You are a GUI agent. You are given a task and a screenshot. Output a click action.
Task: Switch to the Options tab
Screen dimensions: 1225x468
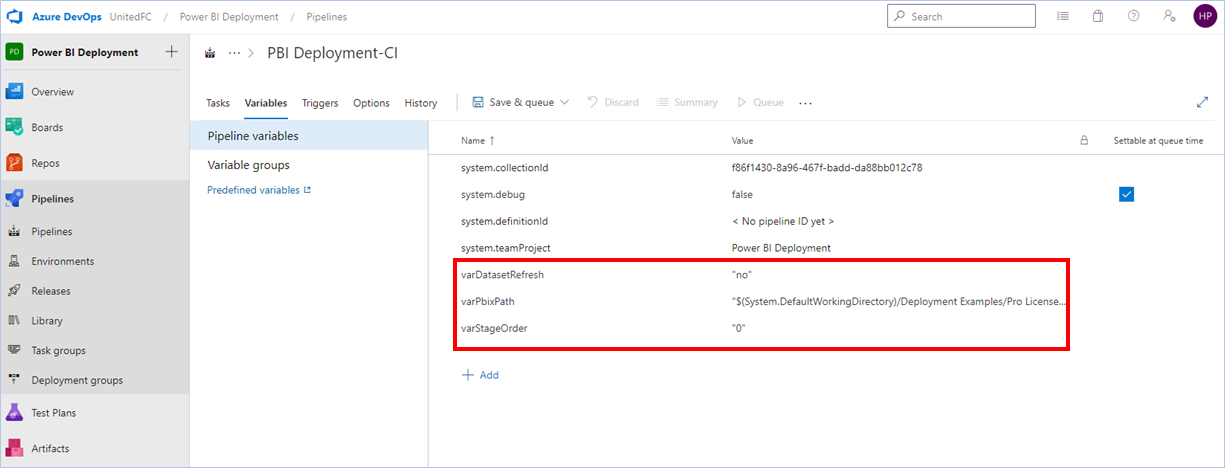pos(371,103)
